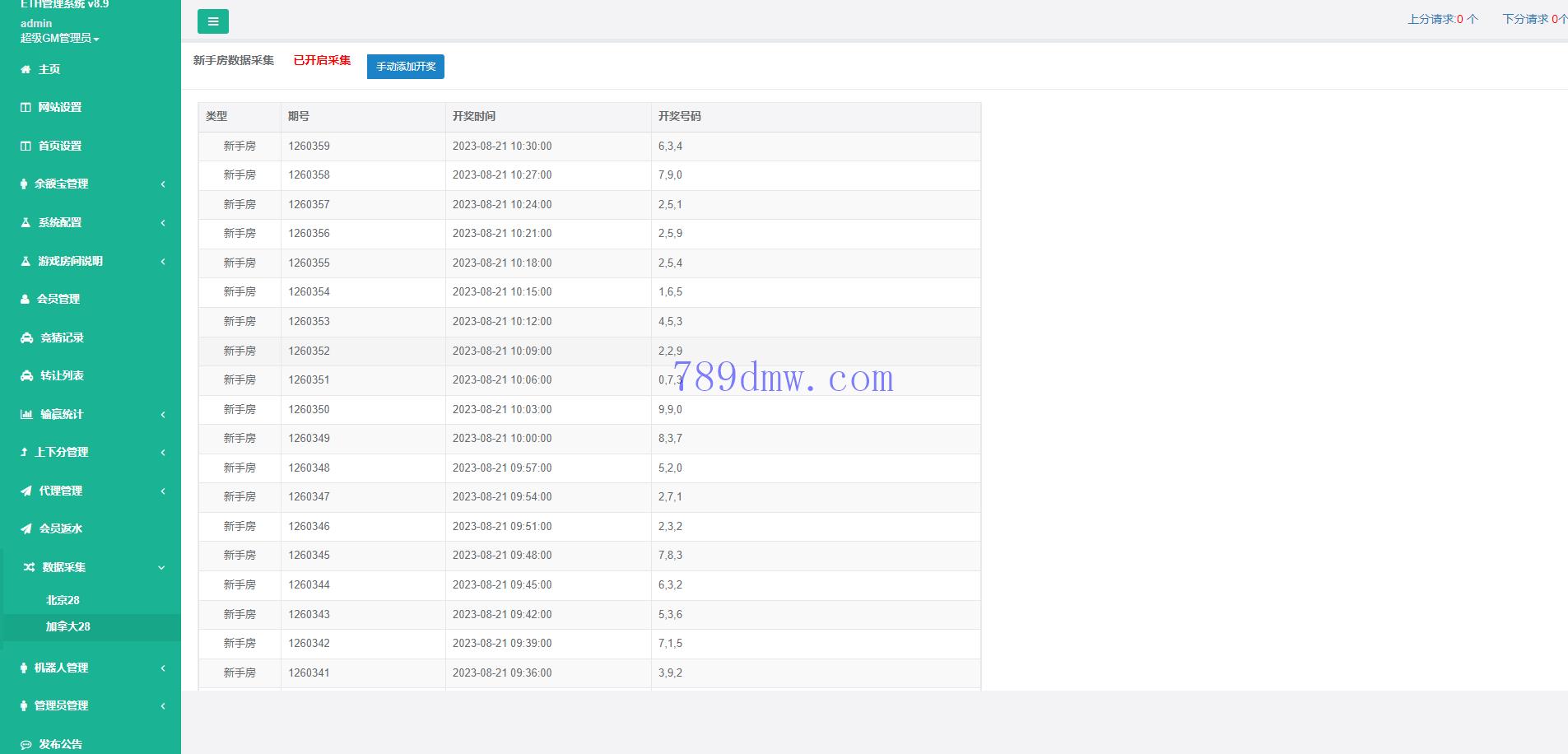1568x754 pixels.
Task: Open the 北京28 submenu item
Action: point(63,601)
